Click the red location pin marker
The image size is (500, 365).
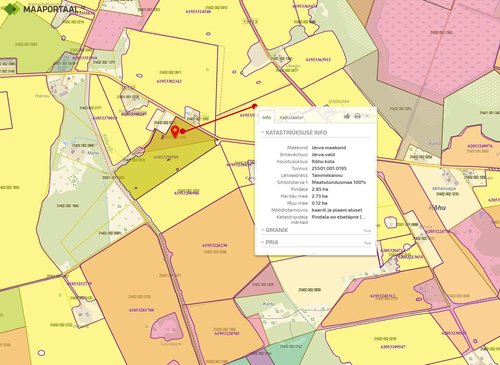tap(175, 132)
